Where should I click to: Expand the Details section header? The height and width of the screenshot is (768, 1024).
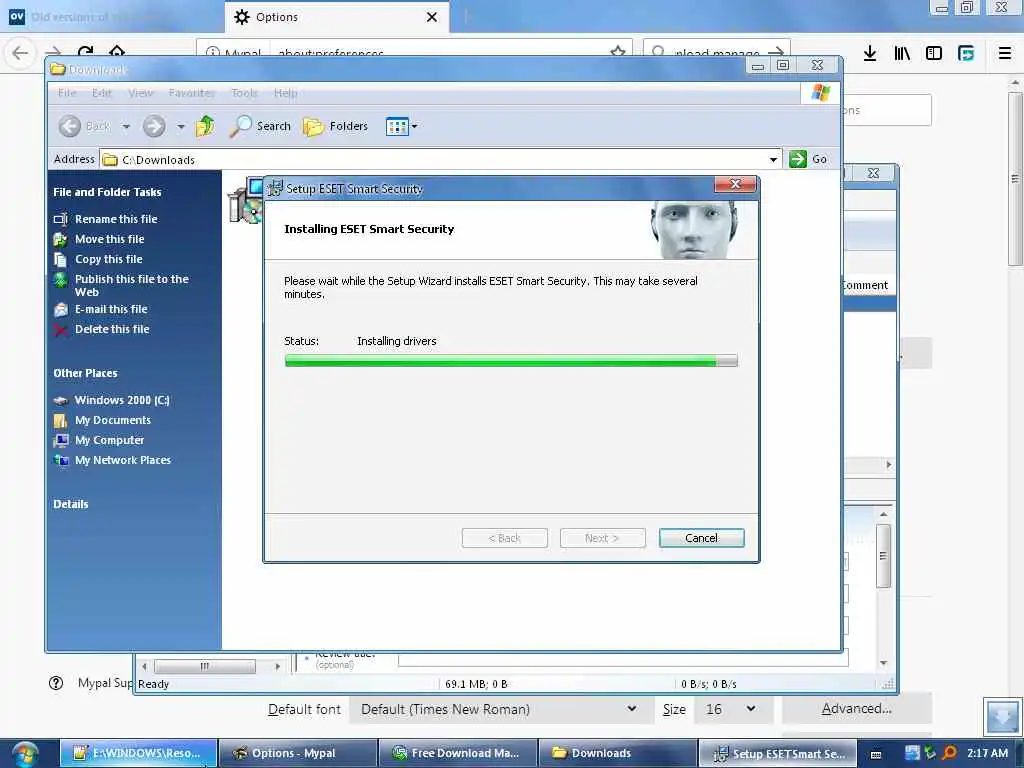pyautogui.click(x=71, y=504)
